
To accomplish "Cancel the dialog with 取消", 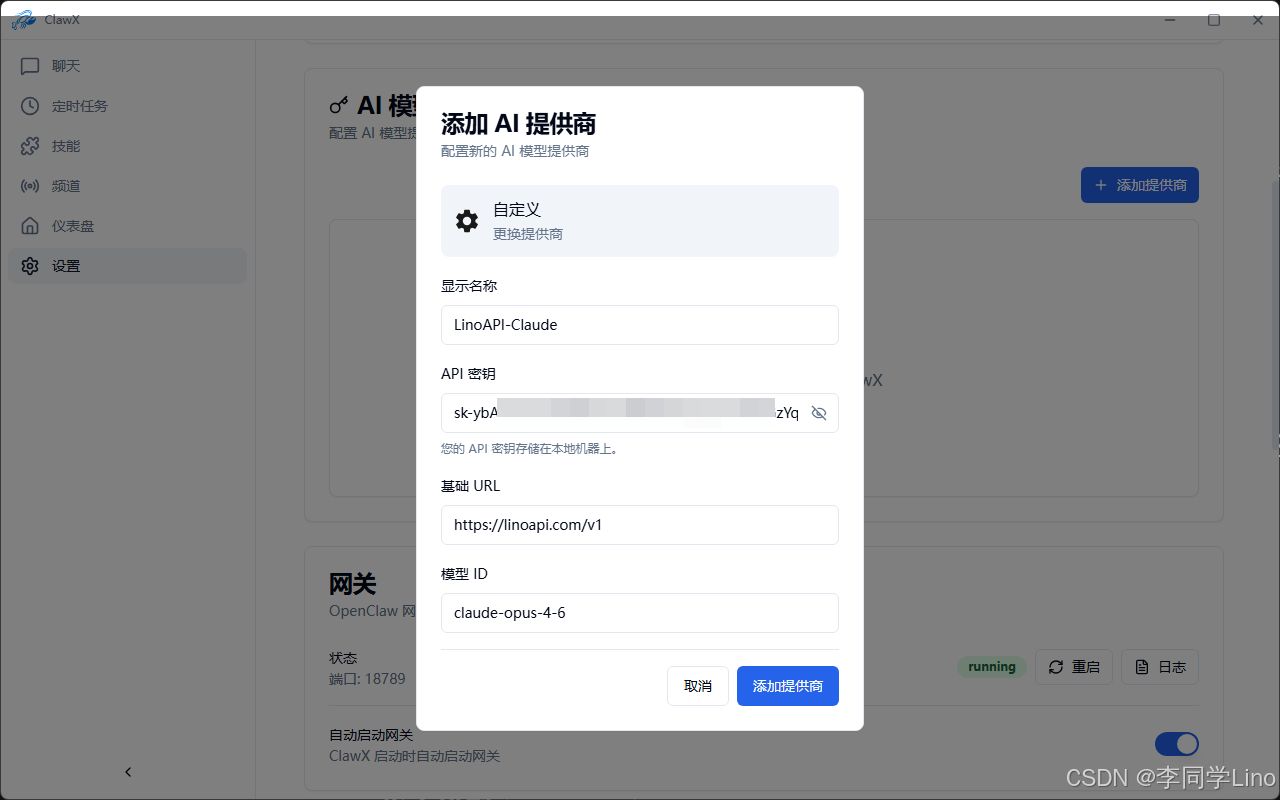I will pos(697,686).
